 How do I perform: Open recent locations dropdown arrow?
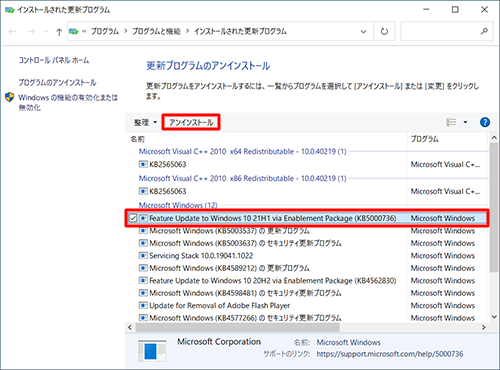coord(46,32)
